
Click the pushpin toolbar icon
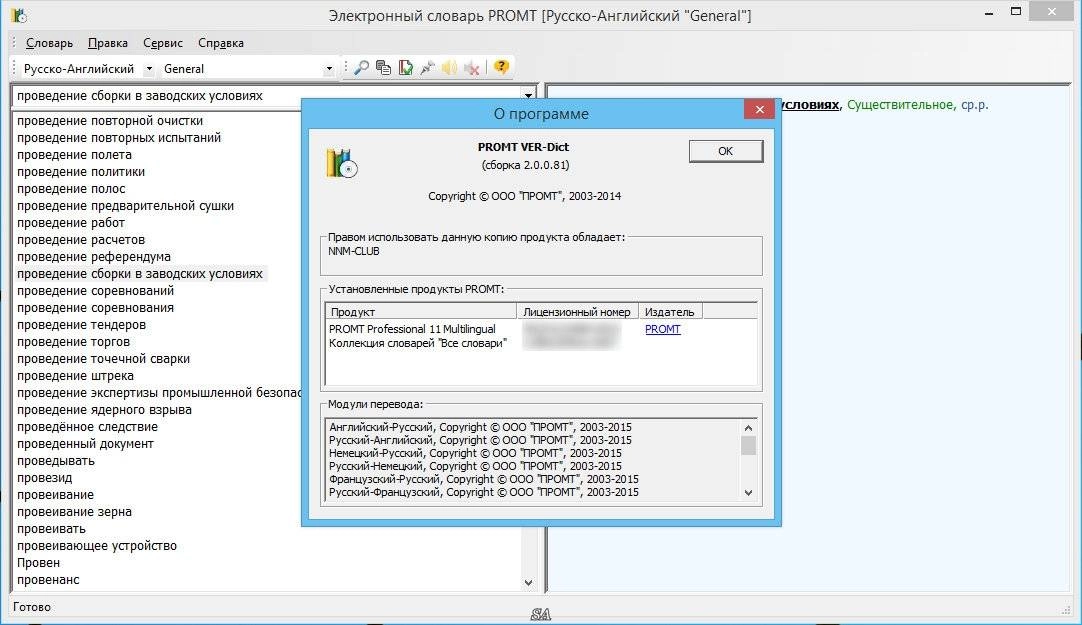(428, 68)
